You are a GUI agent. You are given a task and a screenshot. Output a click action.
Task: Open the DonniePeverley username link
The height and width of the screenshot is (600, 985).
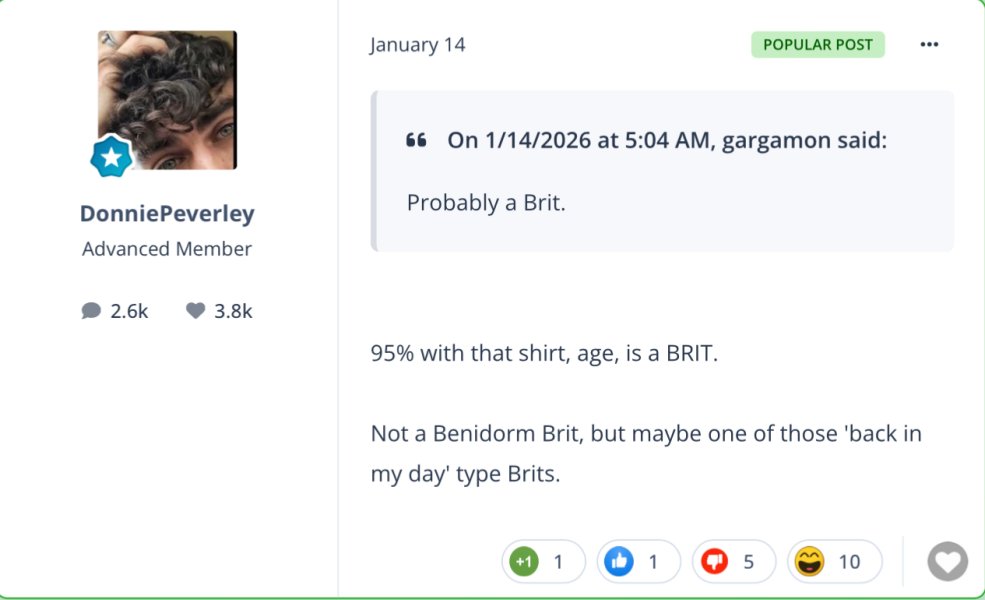coord(167,214)
